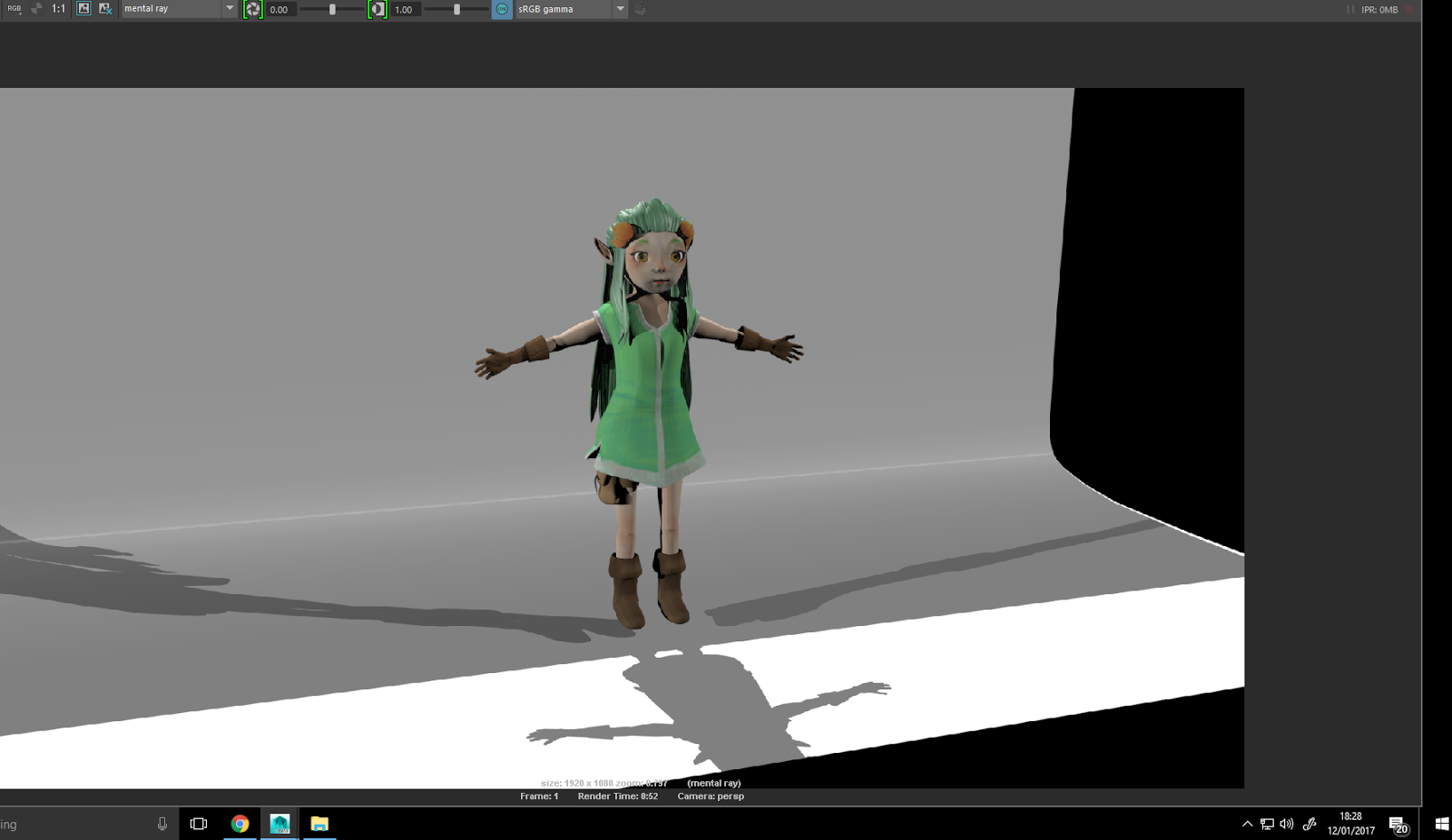
Task: Click the Camera: persp label
Action: click(x=711, y=796)
